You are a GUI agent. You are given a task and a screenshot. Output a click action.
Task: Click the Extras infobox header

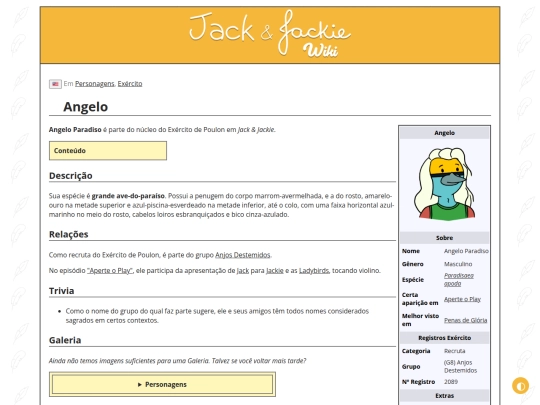pyautogui.click(x=444, y=396)
